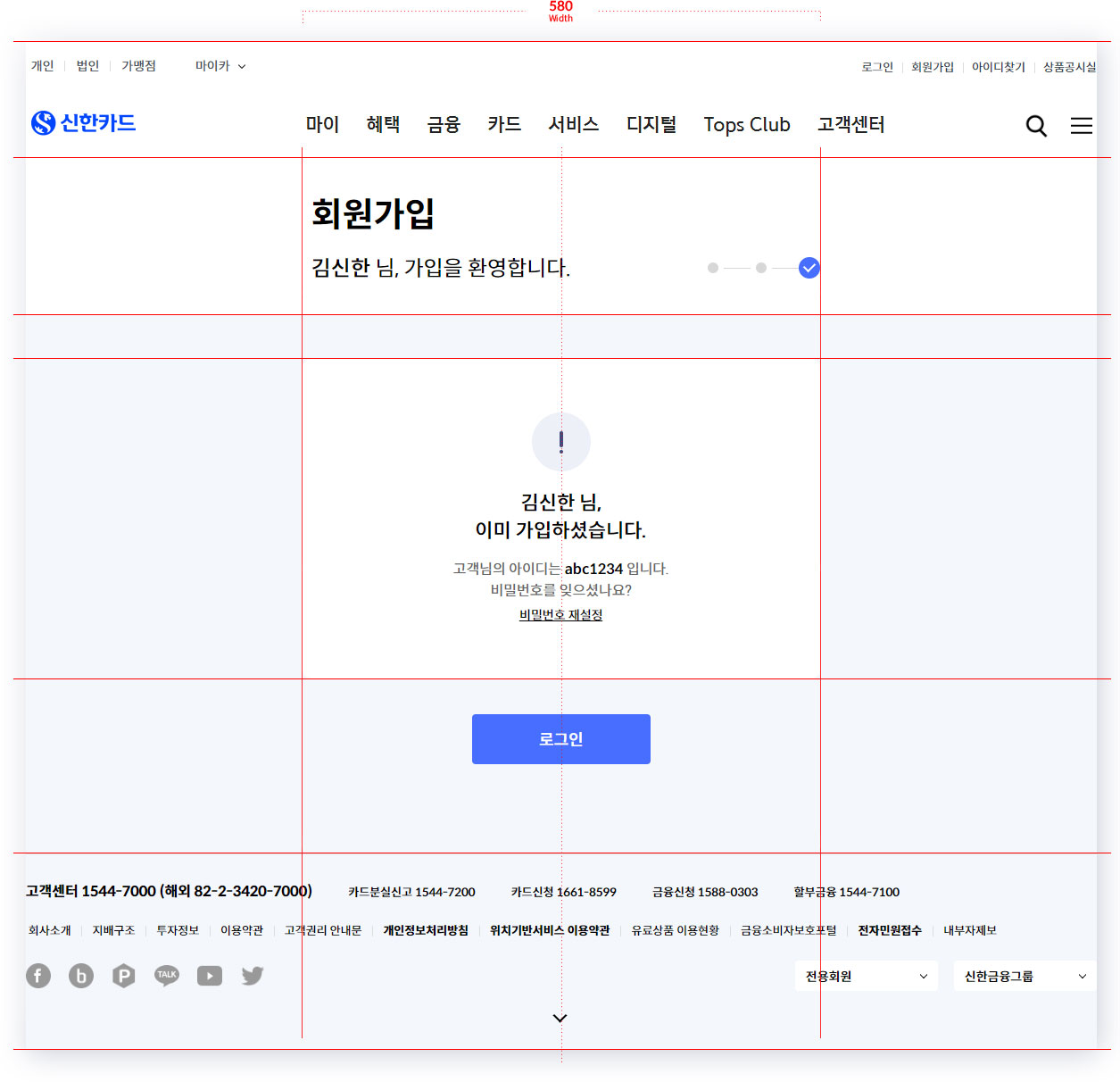Open the Tops Club menu
Image resolution: width=1120 pixels, height=1082 pixels.
[x=747, y=125]
